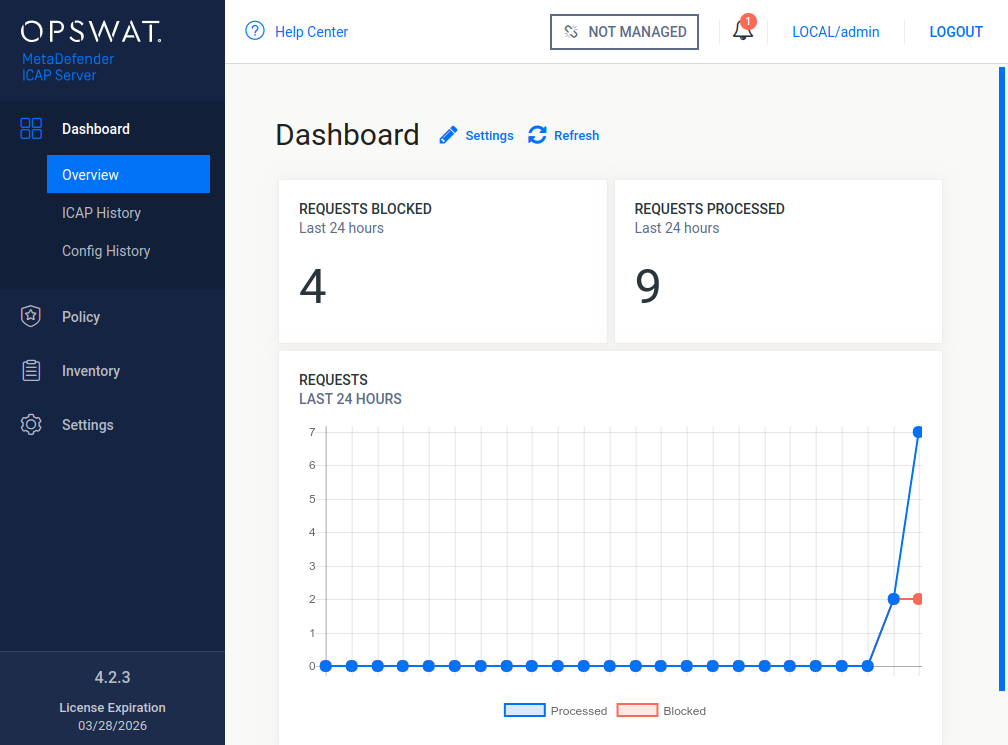Click the Inventory clipboard icon

click(31, 370)
